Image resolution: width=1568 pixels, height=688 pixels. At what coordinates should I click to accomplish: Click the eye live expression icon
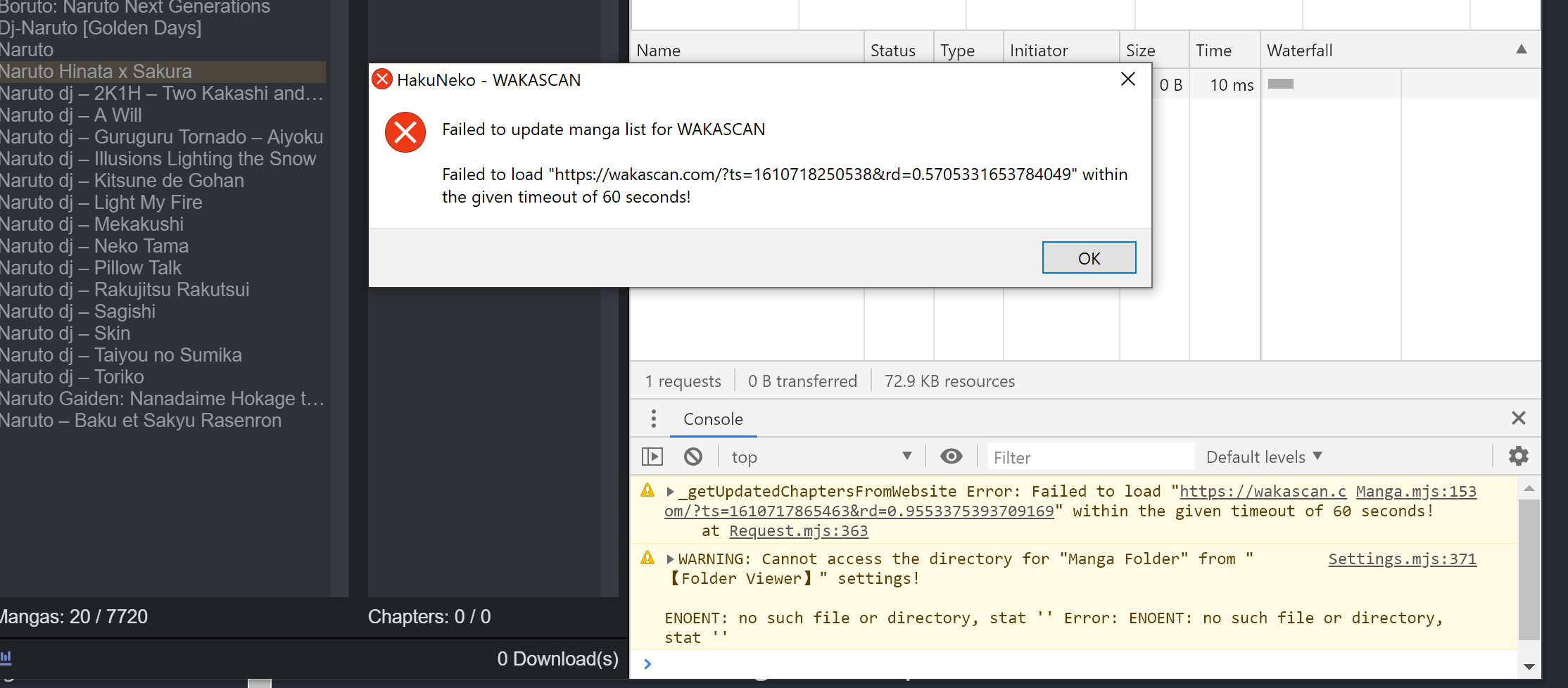(951, 456)
